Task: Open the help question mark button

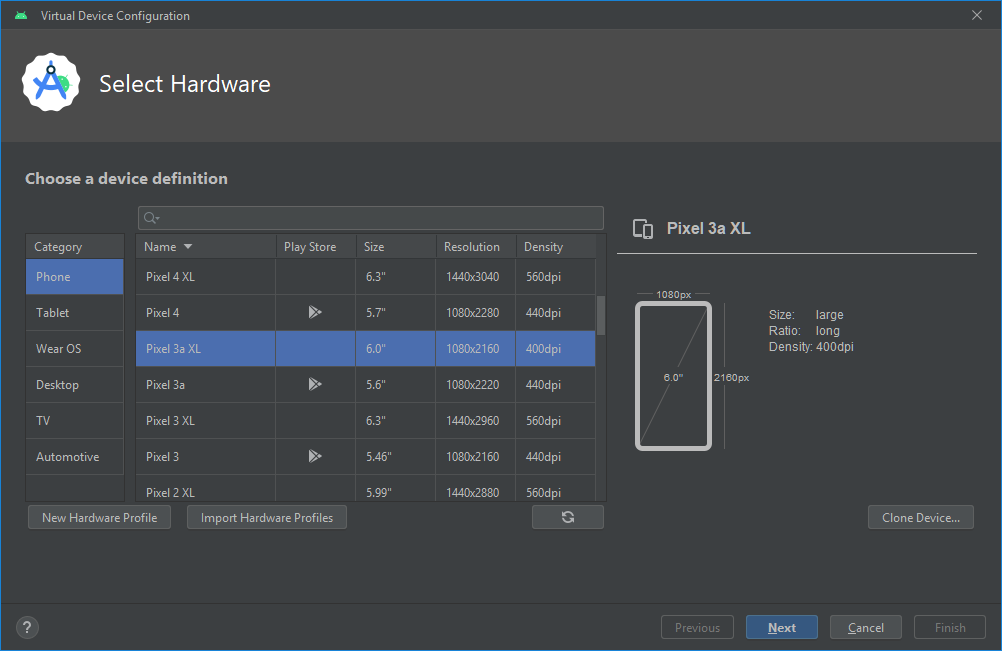Action: point(27,627)
